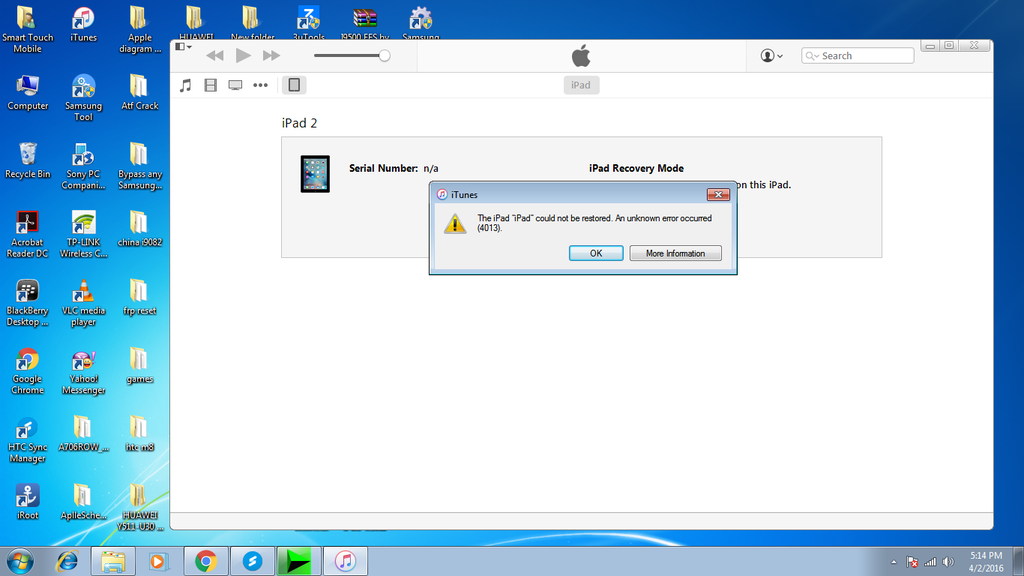
Task: Open iTunes from the Windows taskbar
Action: 345,561
